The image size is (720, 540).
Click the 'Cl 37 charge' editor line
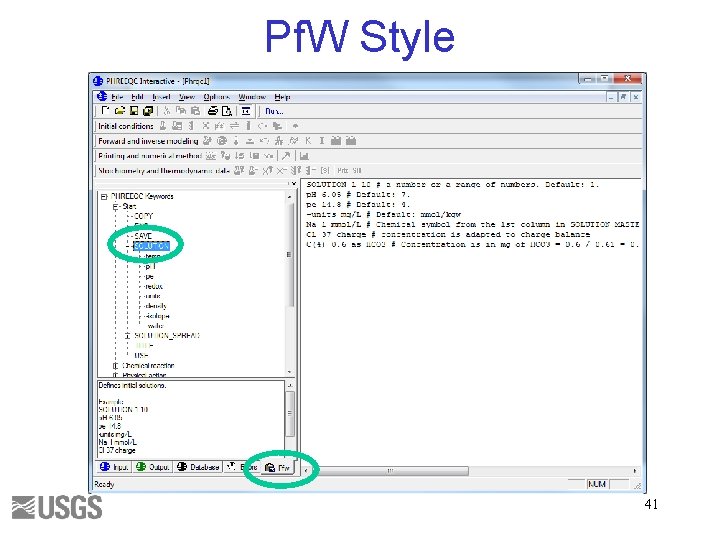[448, 235]
